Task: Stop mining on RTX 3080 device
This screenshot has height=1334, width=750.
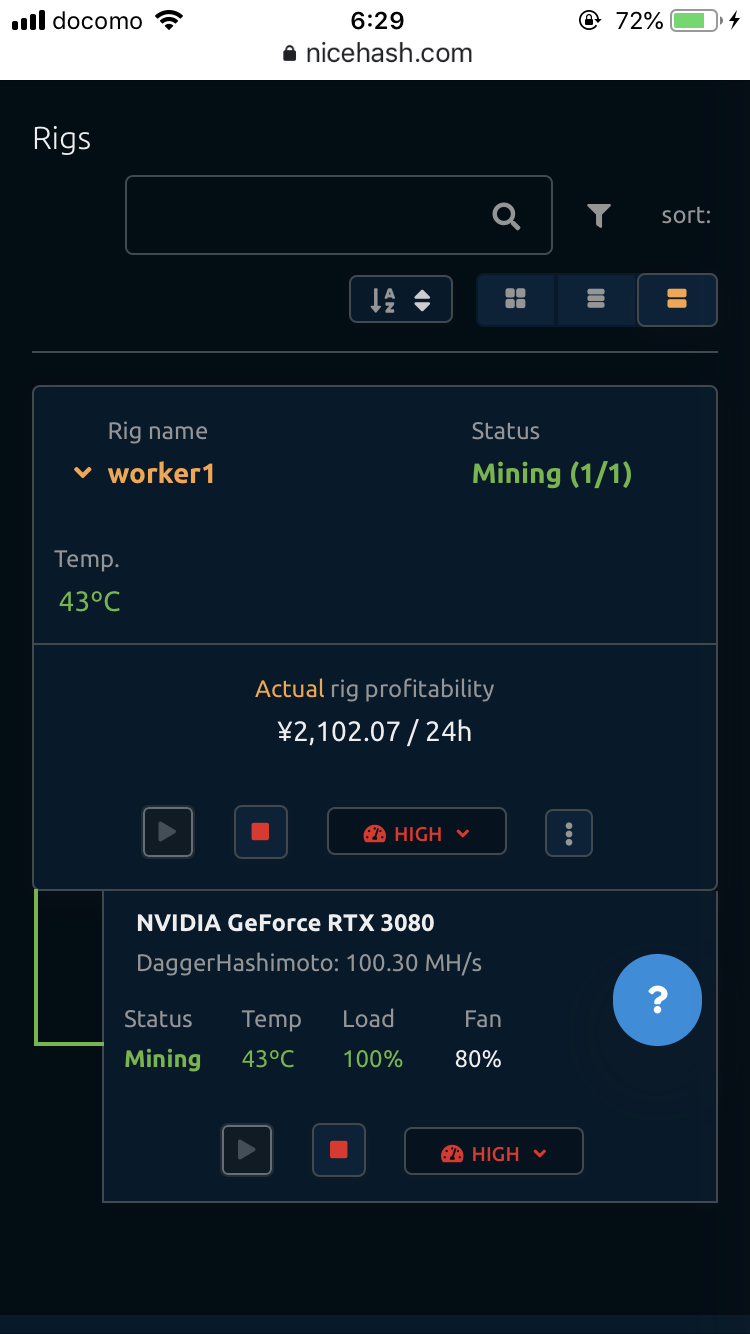Action: (339, 1150)
